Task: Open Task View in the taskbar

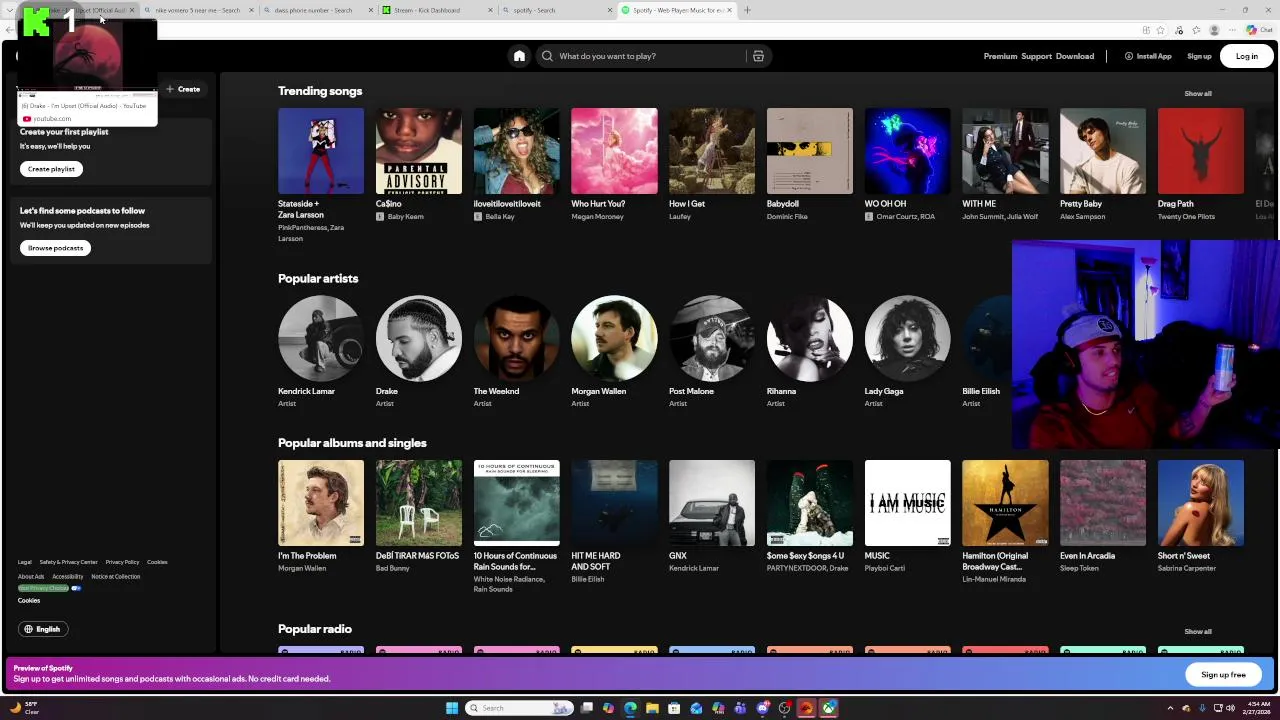Action: (x=587, y=708)
